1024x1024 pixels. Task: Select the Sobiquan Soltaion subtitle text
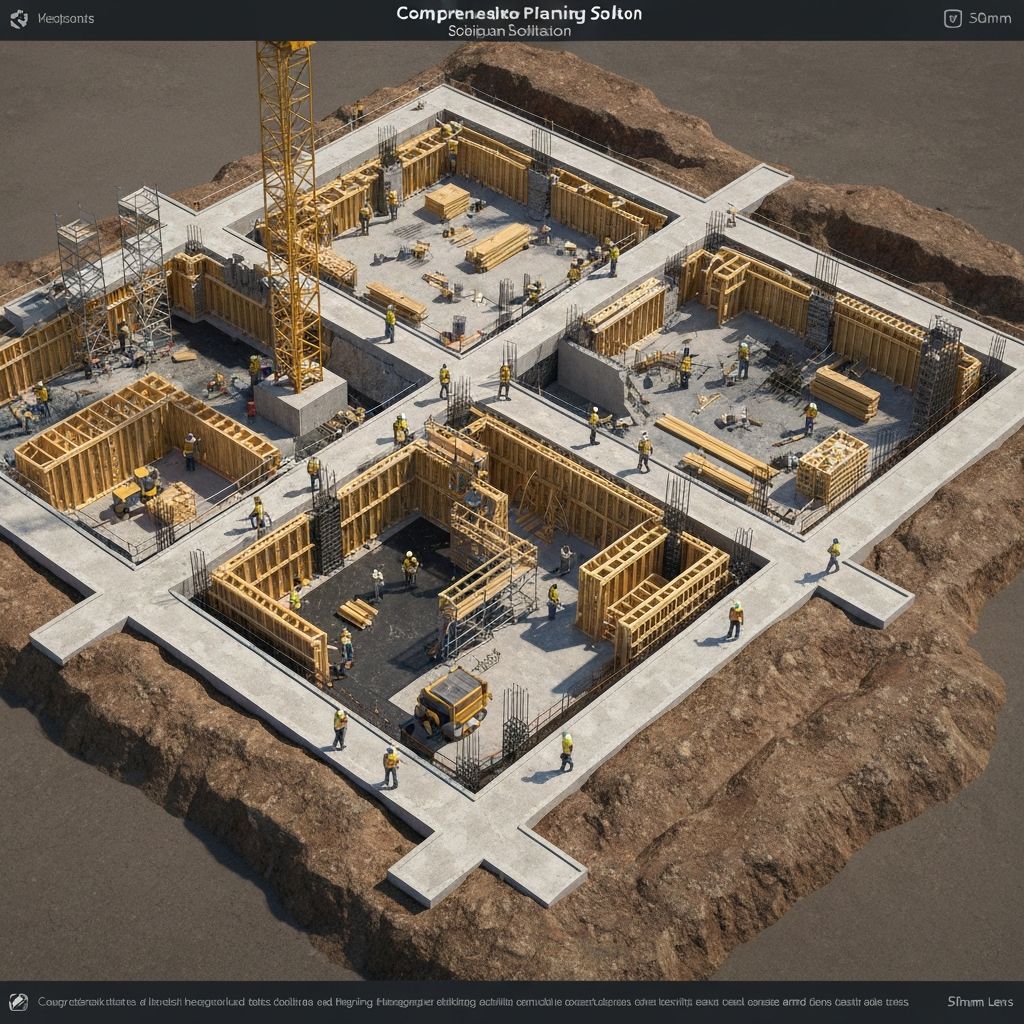click(x=510, y=31)
